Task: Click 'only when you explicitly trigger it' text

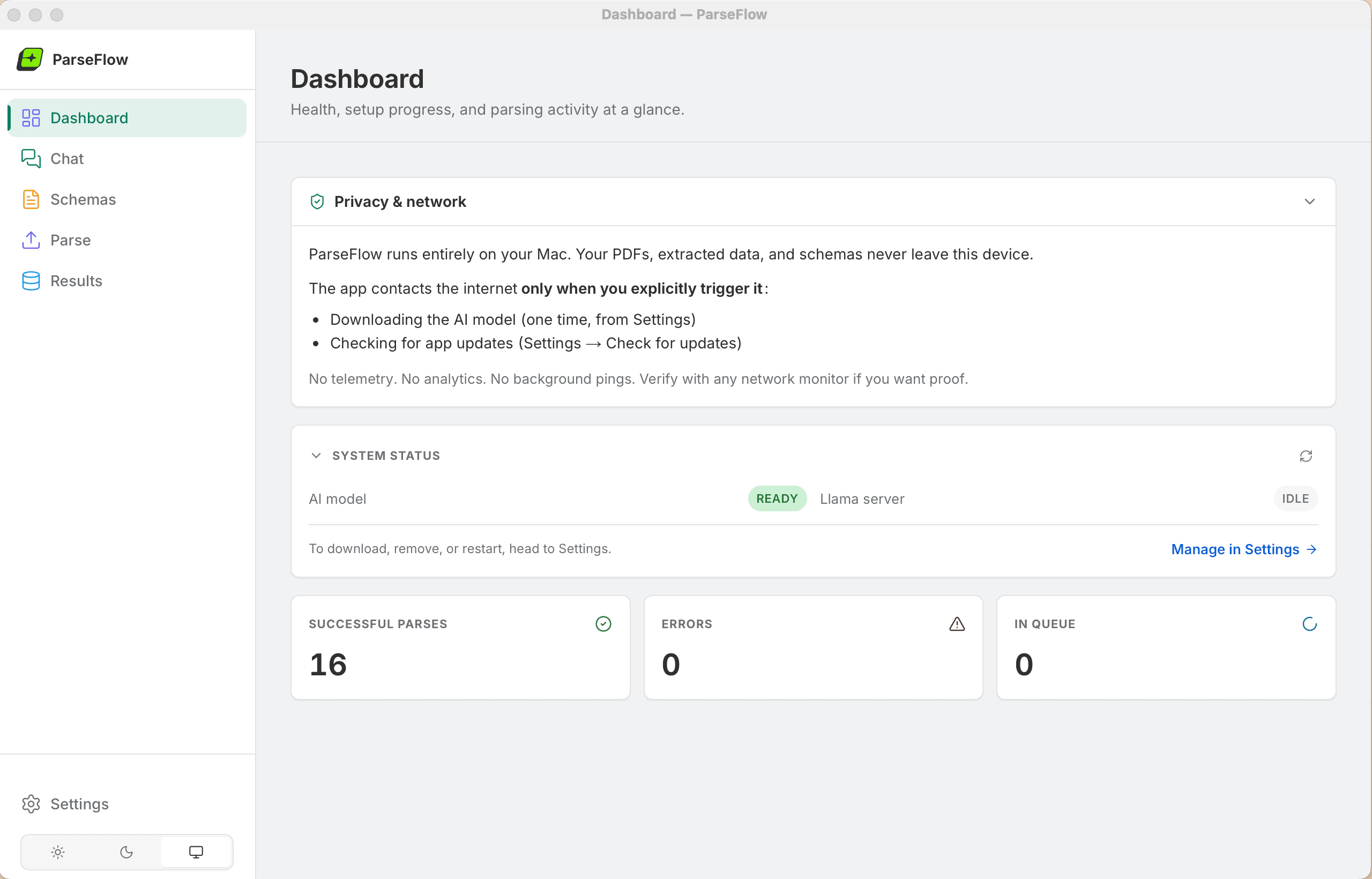Action: (x=642, y=289)
